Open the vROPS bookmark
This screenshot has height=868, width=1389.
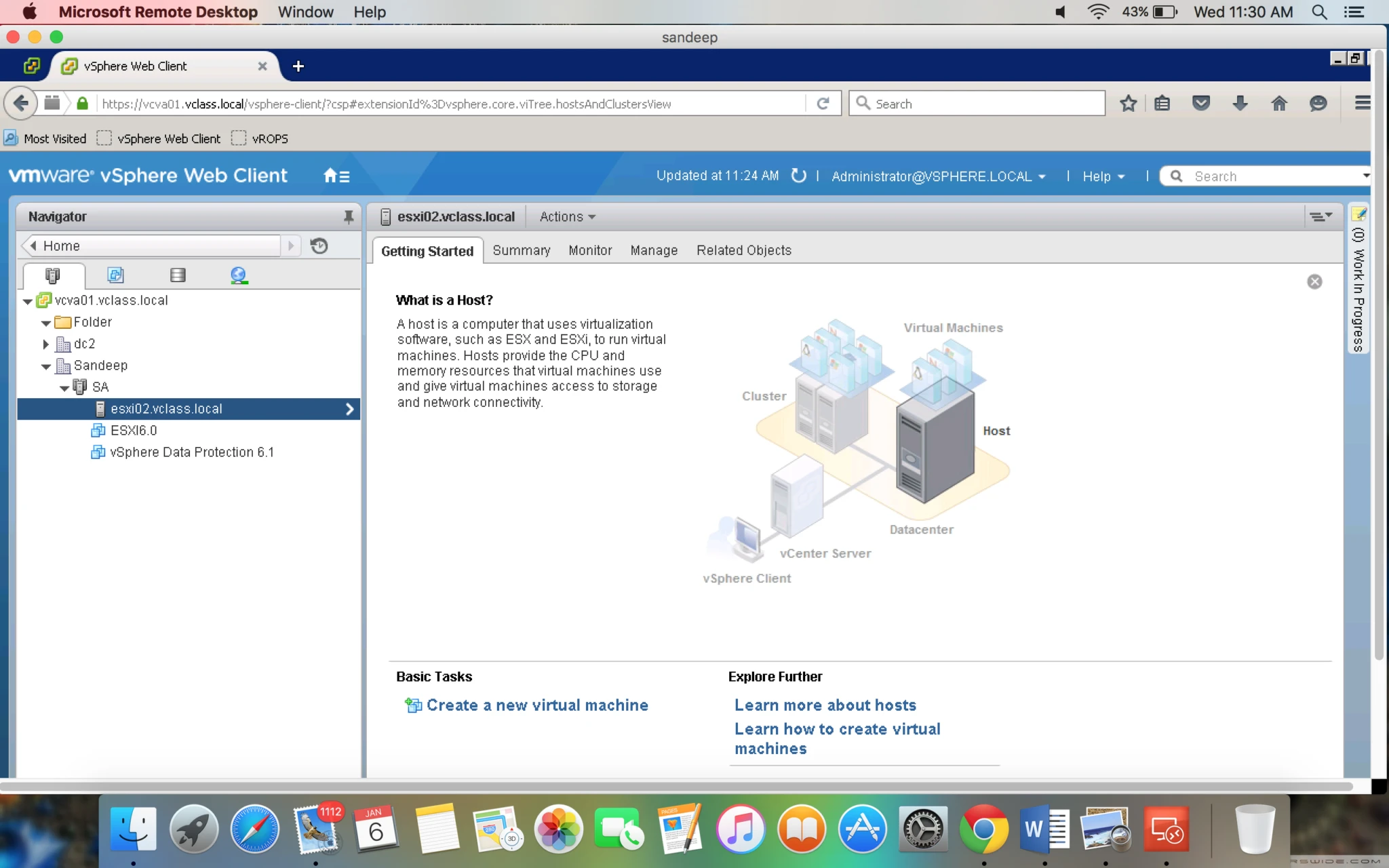[x=260, y=138]
